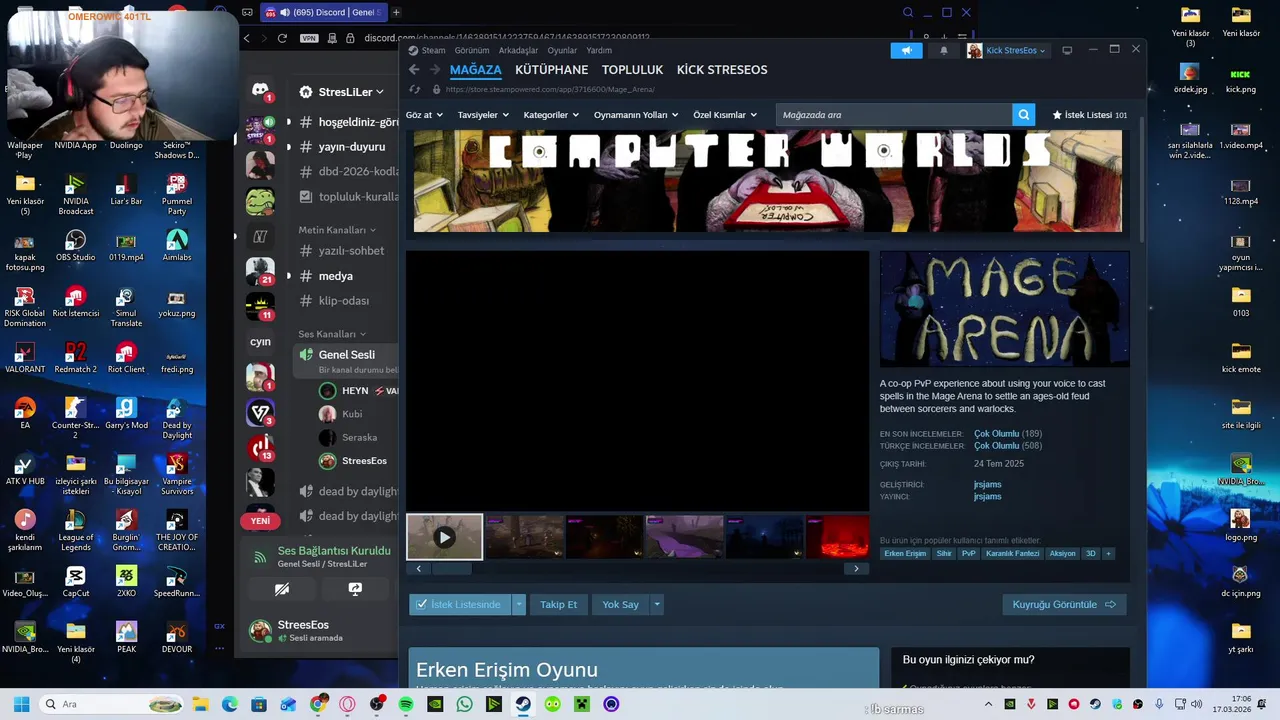1280x720 pixels.
Task: Click the Discord voice connection signal icon
Action: click(x=260, y=557)
